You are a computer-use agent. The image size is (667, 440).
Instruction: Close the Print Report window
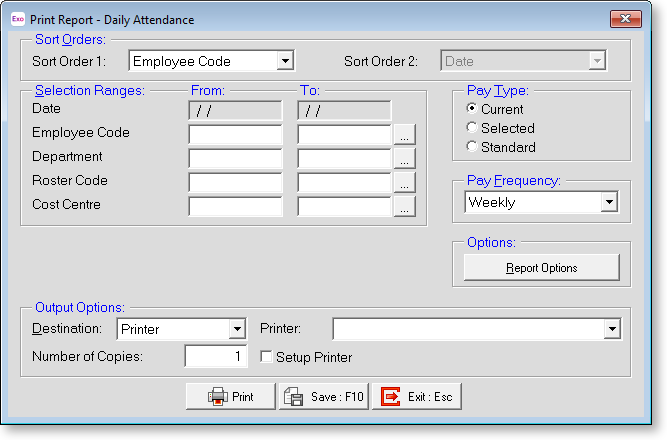(x=625, y=20)
